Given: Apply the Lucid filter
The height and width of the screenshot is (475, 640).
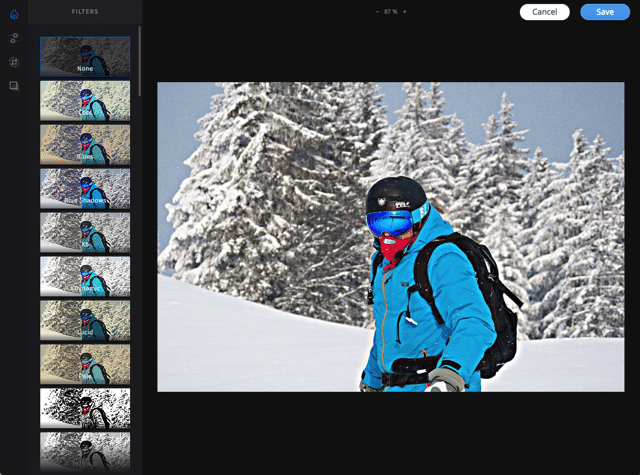Looking at the screenshot, I should pyautogui.click(x=85, y=320).
